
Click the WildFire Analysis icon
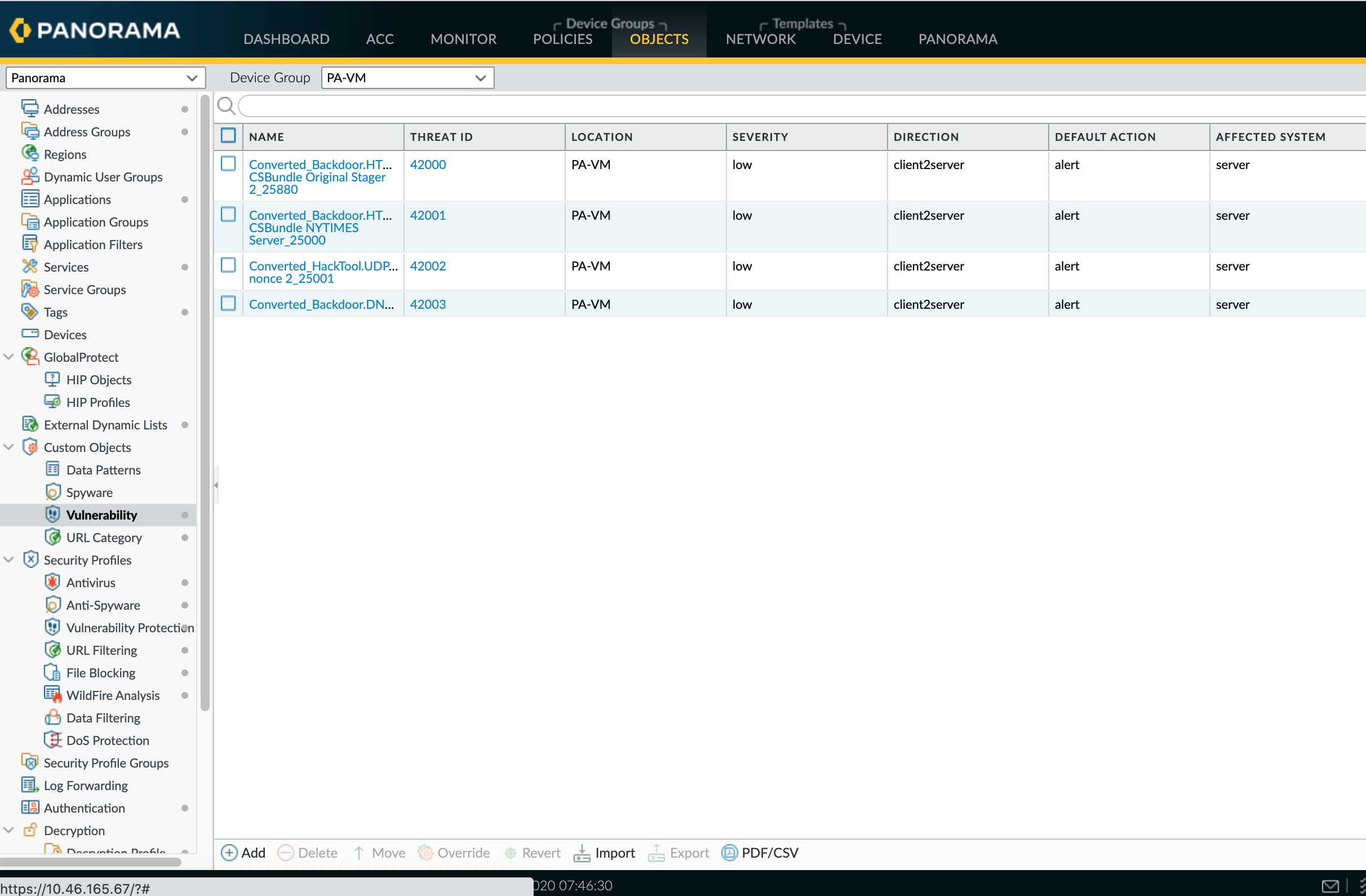52,694
